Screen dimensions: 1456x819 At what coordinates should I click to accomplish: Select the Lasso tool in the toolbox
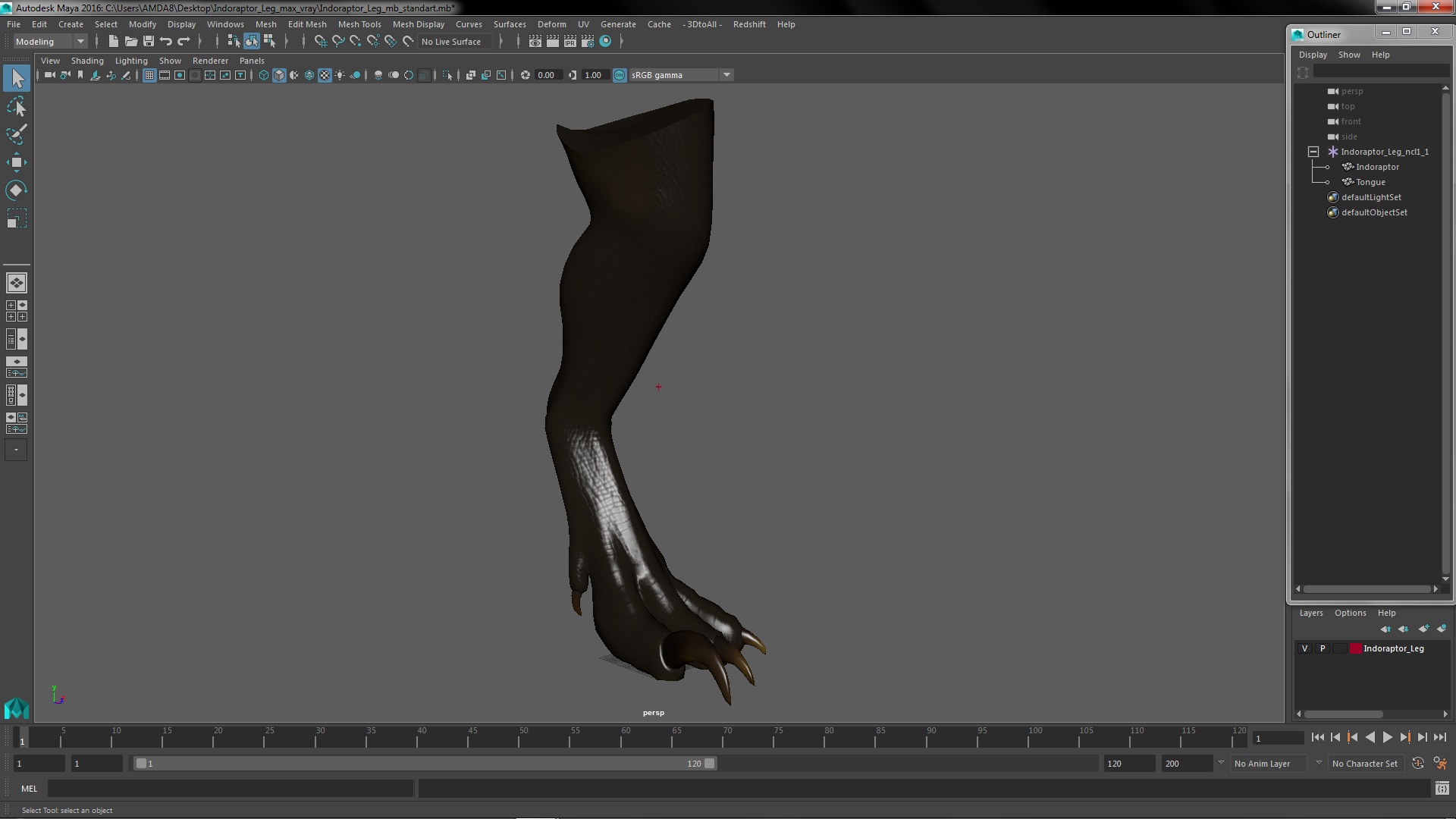click(x=17, y=107)
